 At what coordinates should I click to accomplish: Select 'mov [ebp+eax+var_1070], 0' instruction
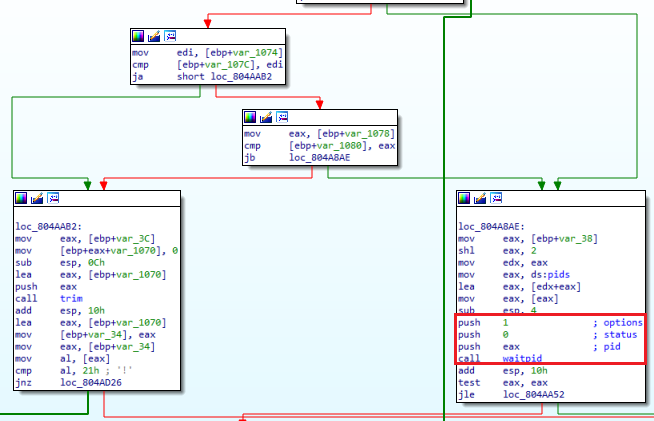pos(97,251)
